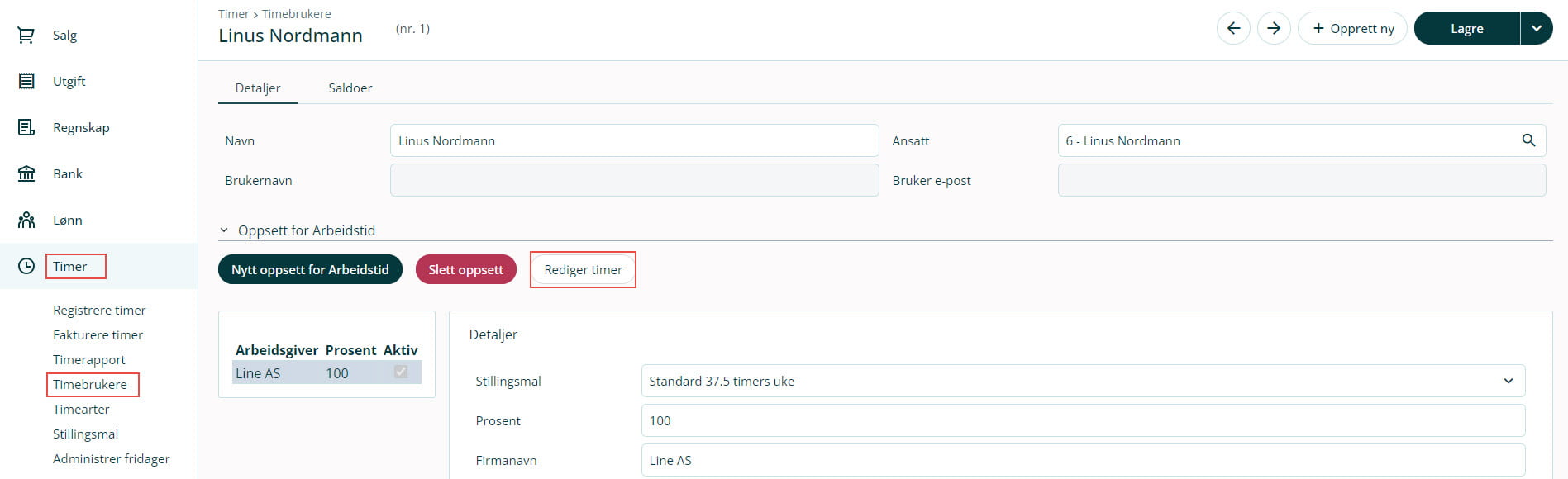Click the Lønn people icon
The image size is (1568, 479).
(x=26, y=220)
